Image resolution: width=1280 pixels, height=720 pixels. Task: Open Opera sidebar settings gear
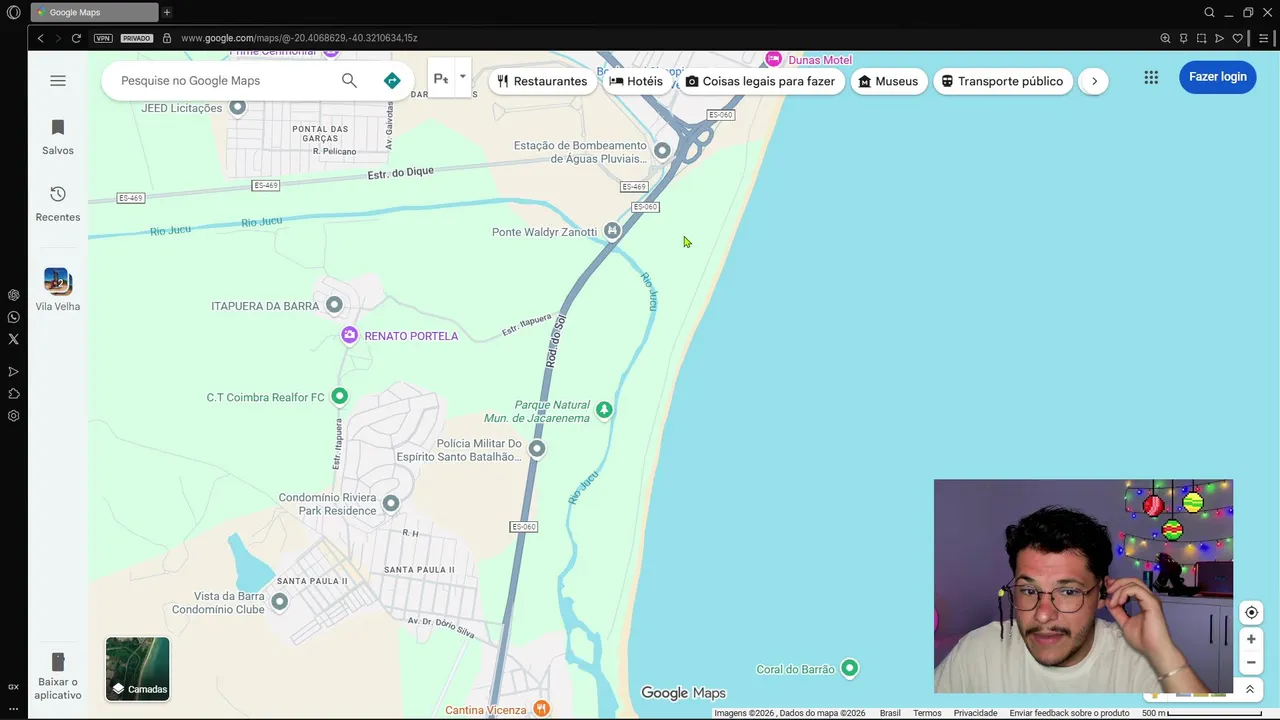click(13, 416)
